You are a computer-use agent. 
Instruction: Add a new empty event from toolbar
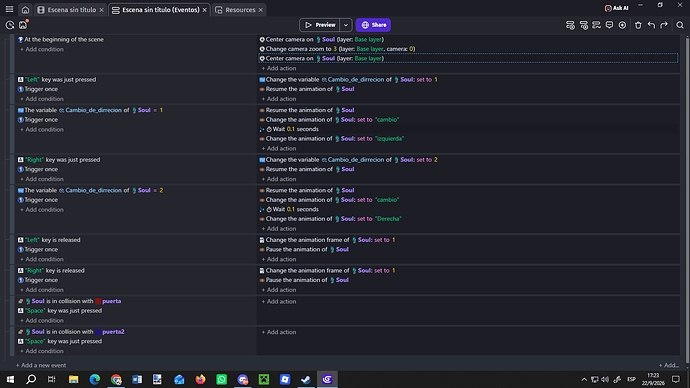[x=570, y=25]
